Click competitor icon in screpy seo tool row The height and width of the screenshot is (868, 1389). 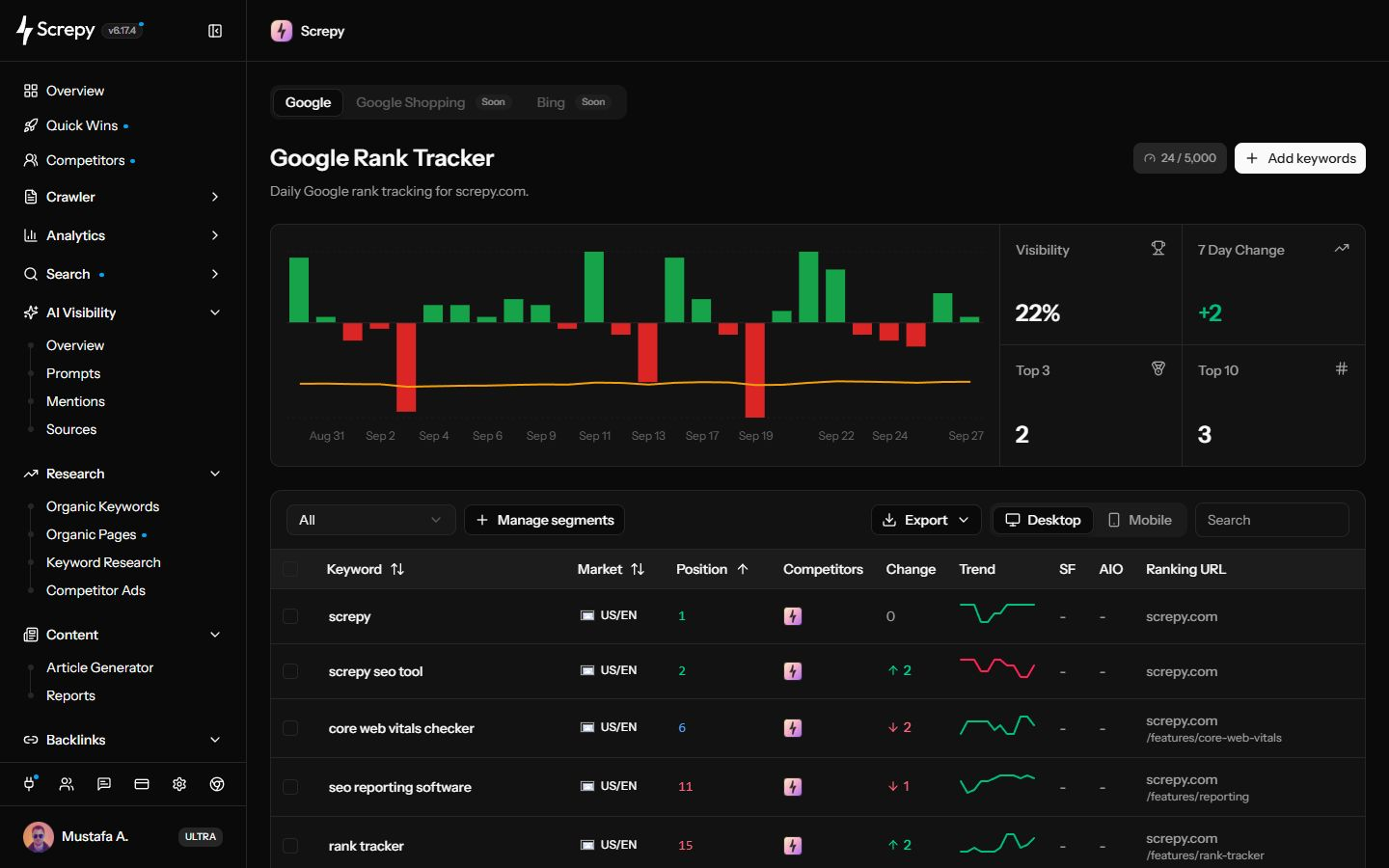(793, 671)
